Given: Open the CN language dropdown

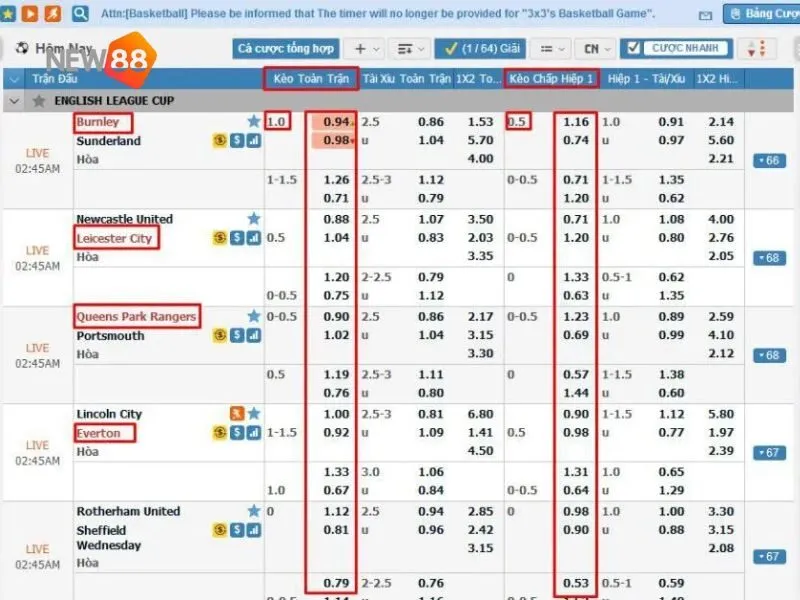Looking at the screenshot, I should coord(596,49).
